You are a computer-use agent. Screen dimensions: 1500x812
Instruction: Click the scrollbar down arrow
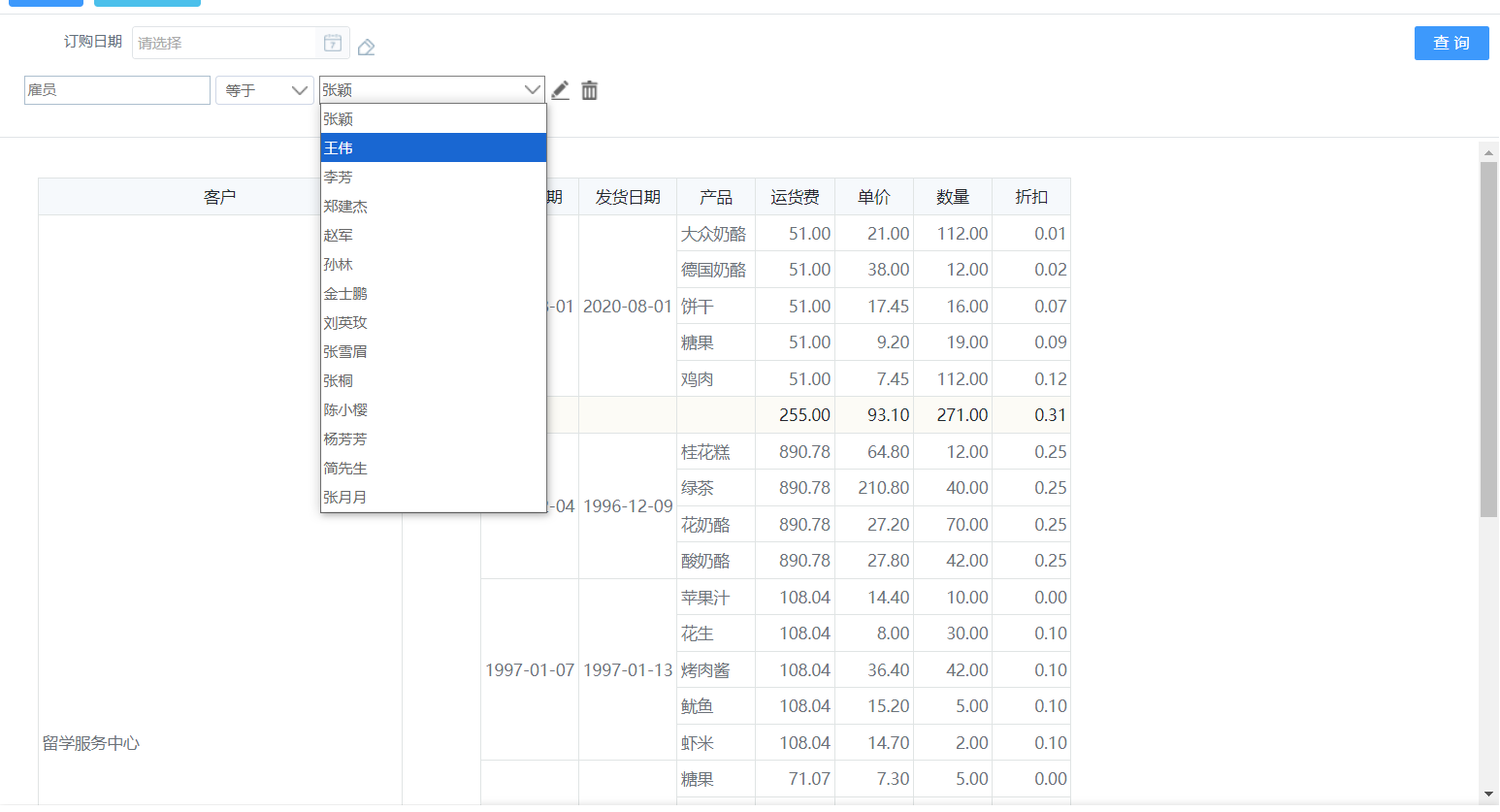pos(1488,795)
